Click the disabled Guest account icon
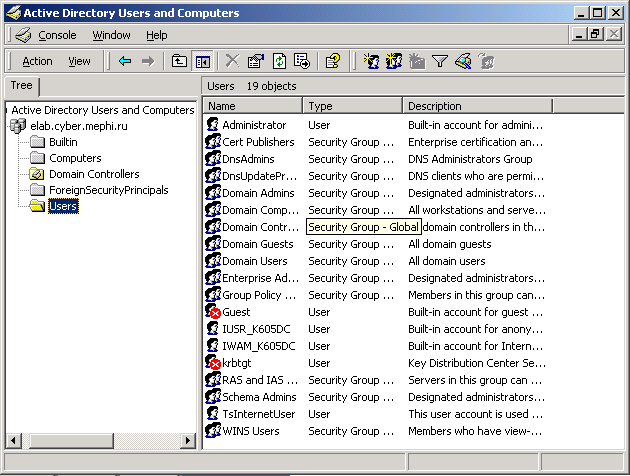The height and width of the screenshot is (476, 630). pos(213,312)
